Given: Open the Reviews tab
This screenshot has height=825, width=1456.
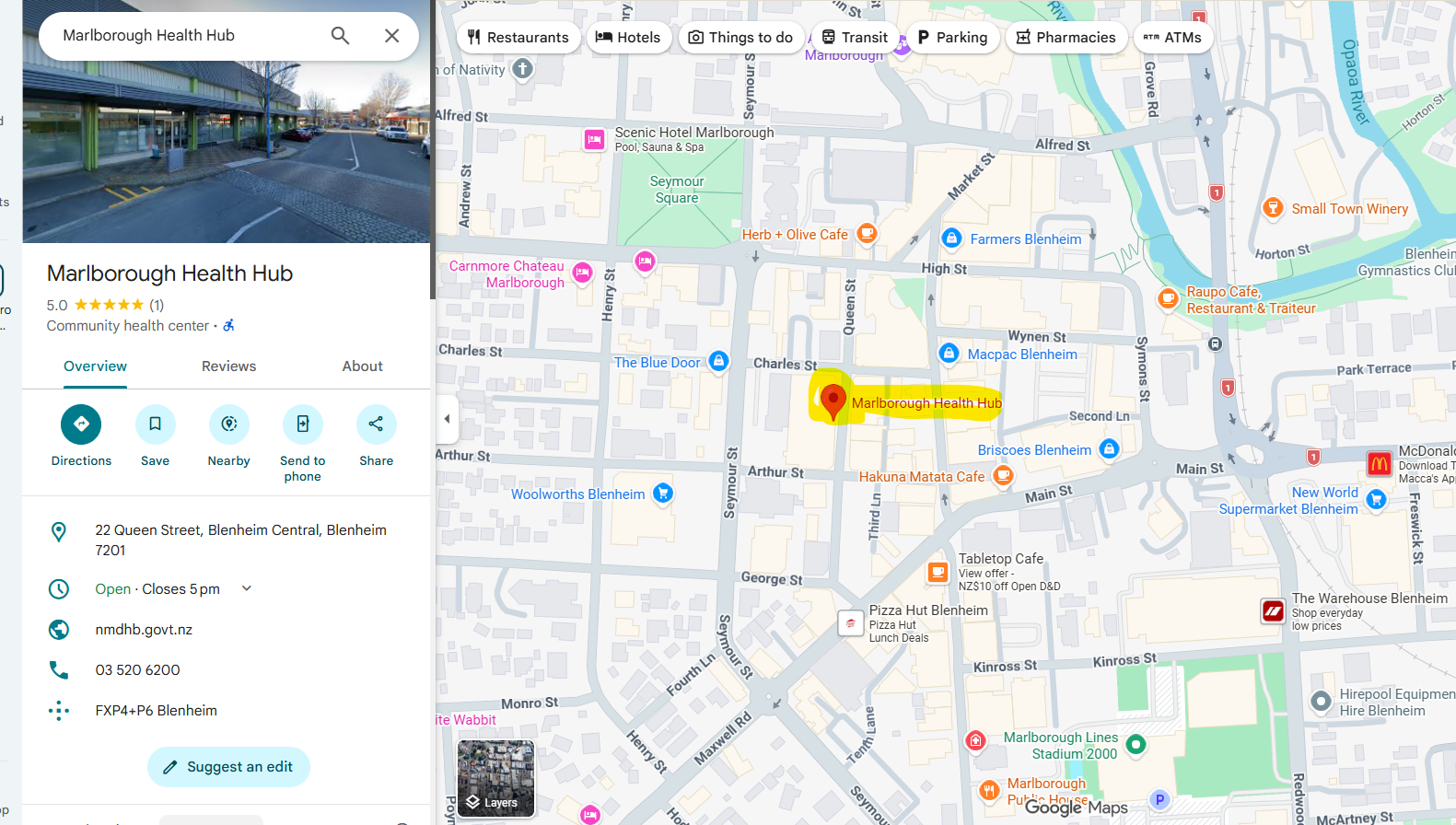Looking at the screenshot, I should [229, 366].
